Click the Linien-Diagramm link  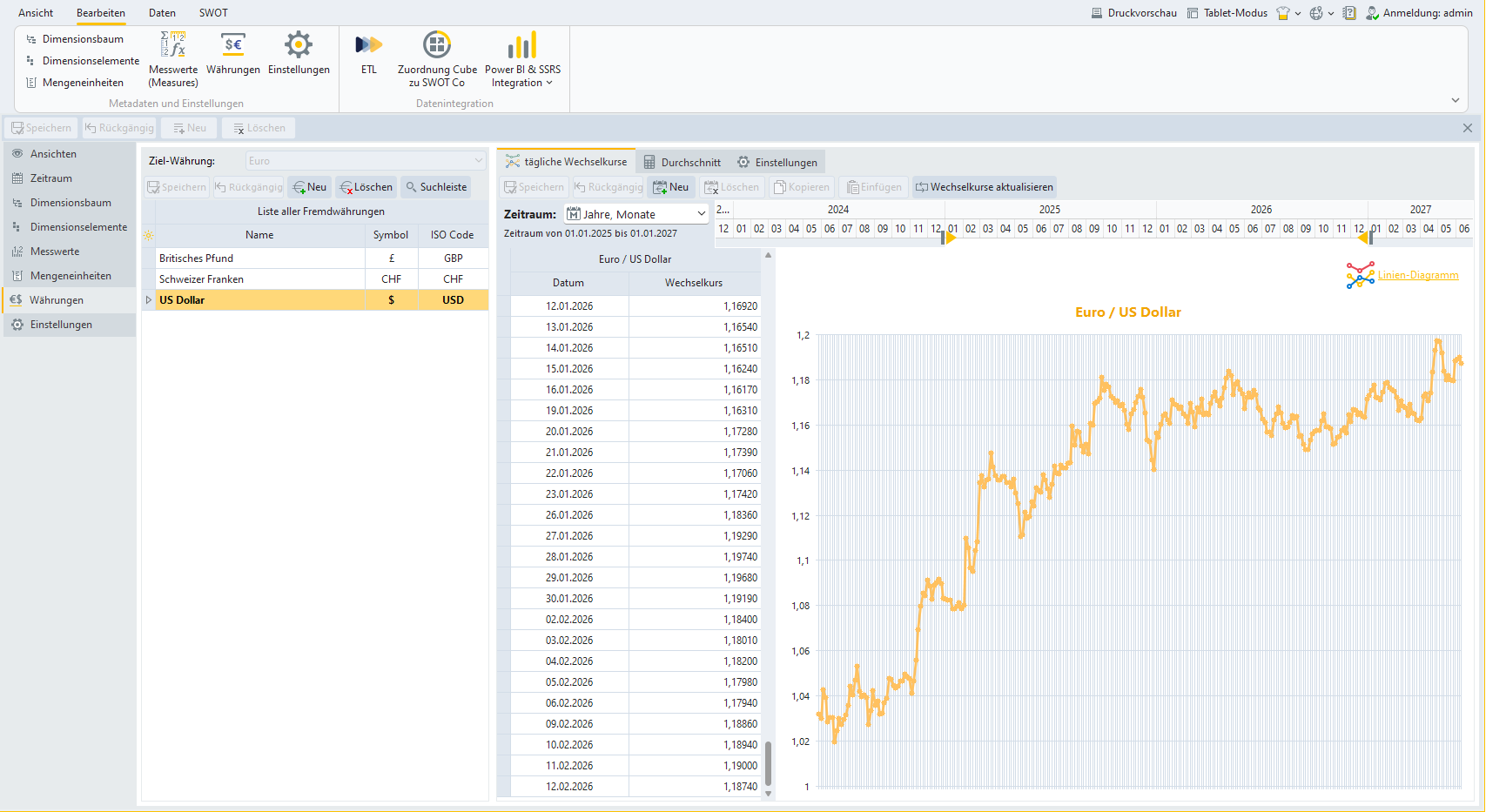coord(1417,275)
